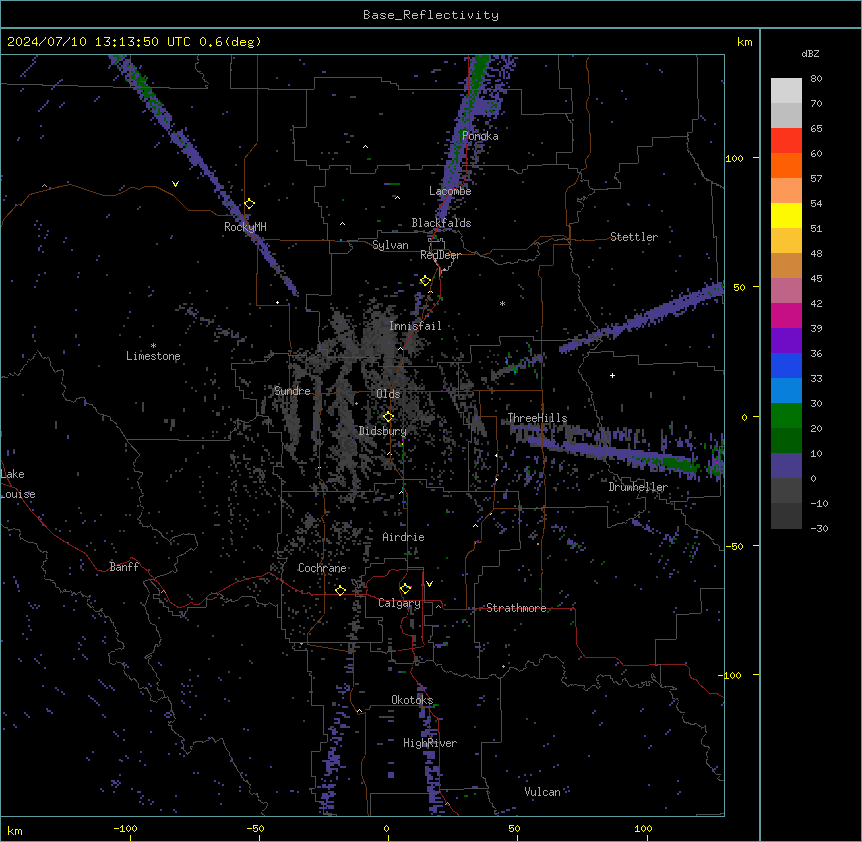Screen dimensions: 862x842
Task: Click the yellow airport marker above Calgary label
Action: (406, 589)
